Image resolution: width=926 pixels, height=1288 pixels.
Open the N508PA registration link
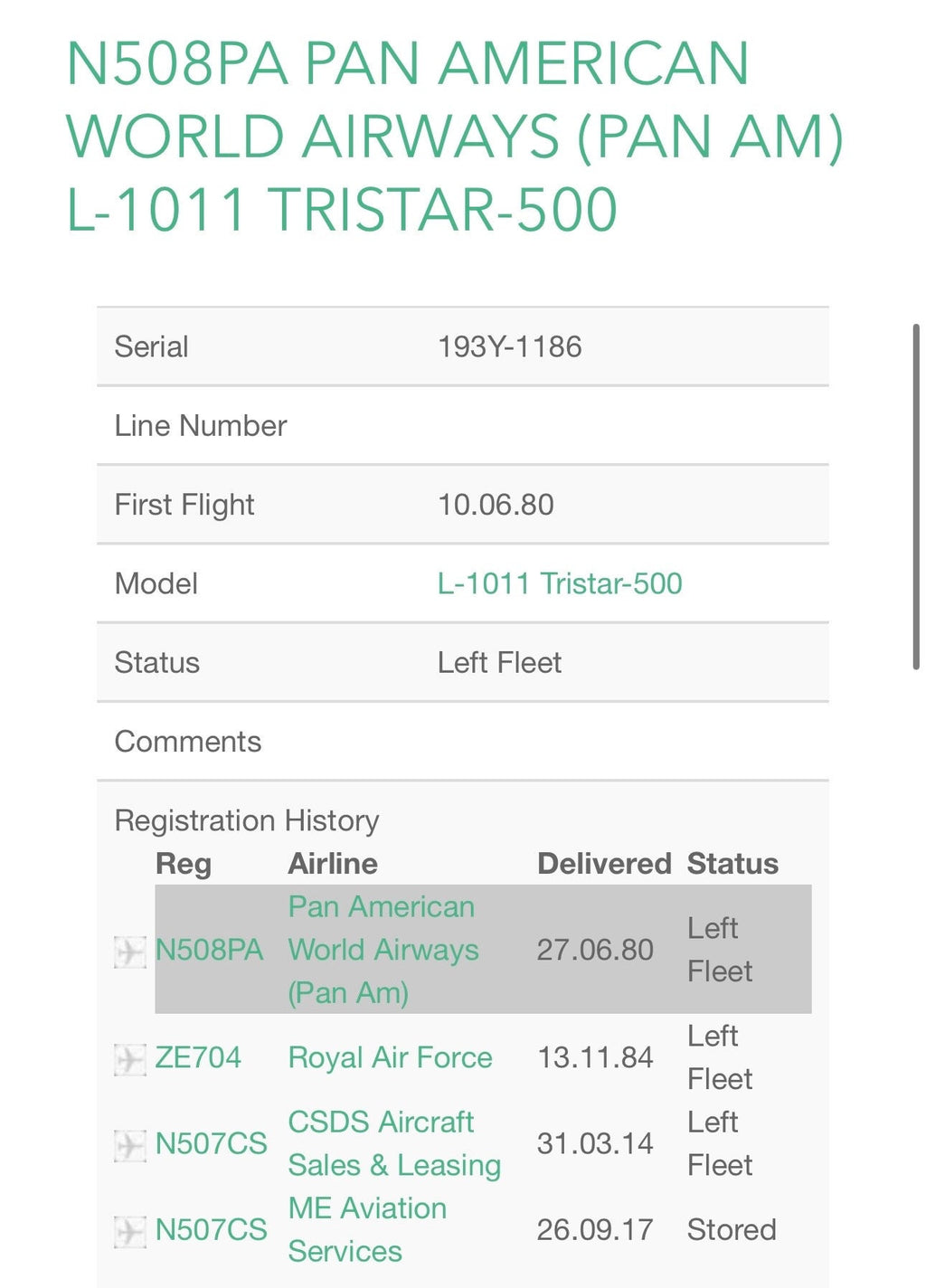click(209, 950)
